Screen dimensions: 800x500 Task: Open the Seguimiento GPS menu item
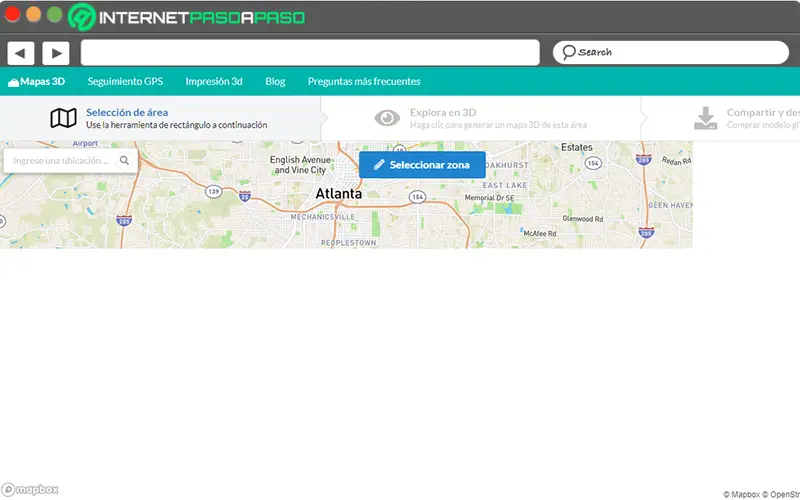125,82
